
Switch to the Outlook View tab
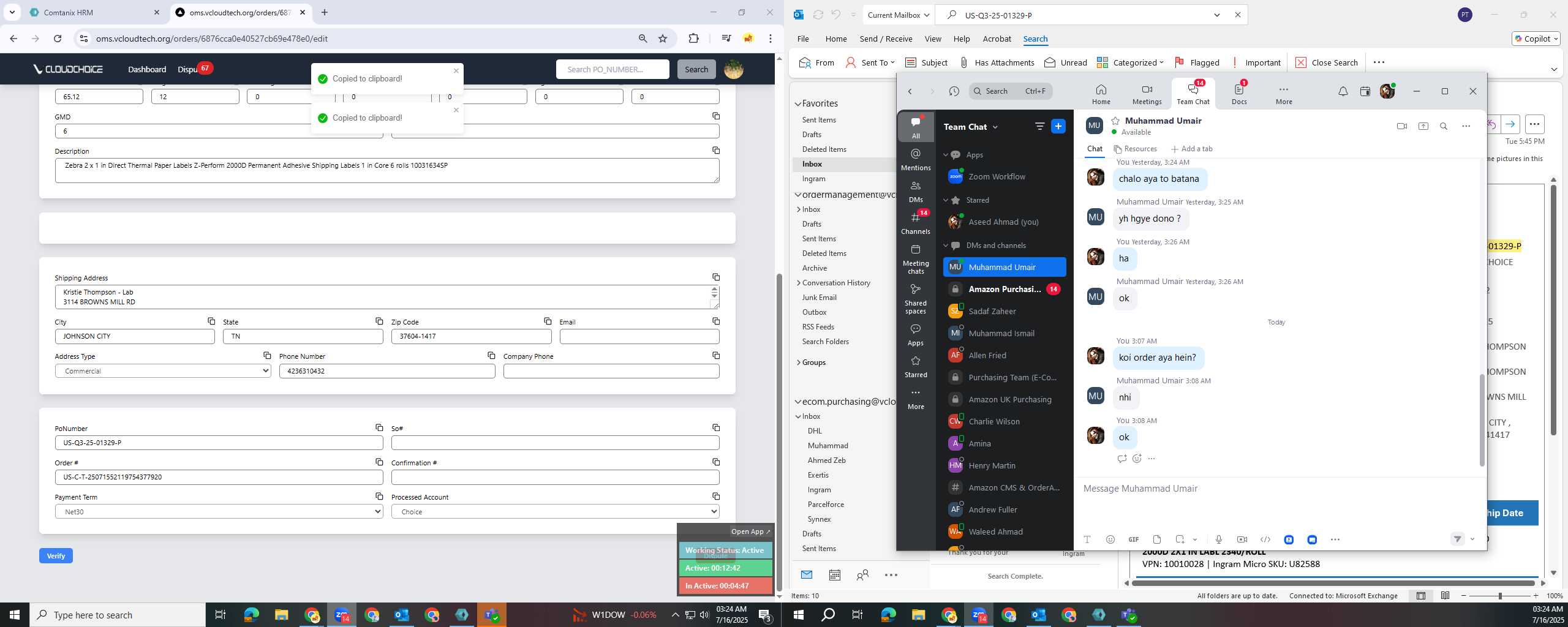click(933, 39)
